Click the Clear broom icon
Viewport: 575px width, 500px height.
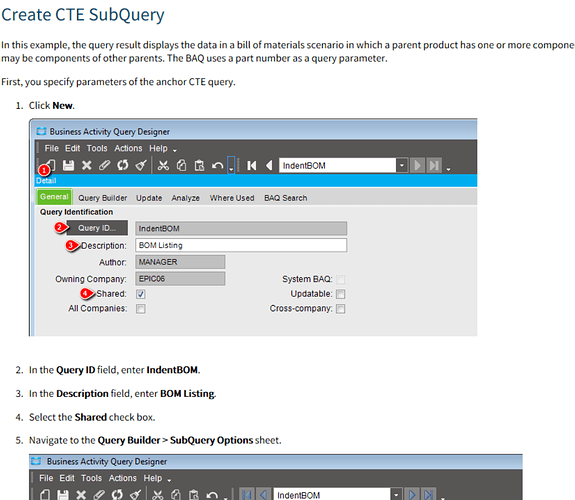[x=141, y=165]
